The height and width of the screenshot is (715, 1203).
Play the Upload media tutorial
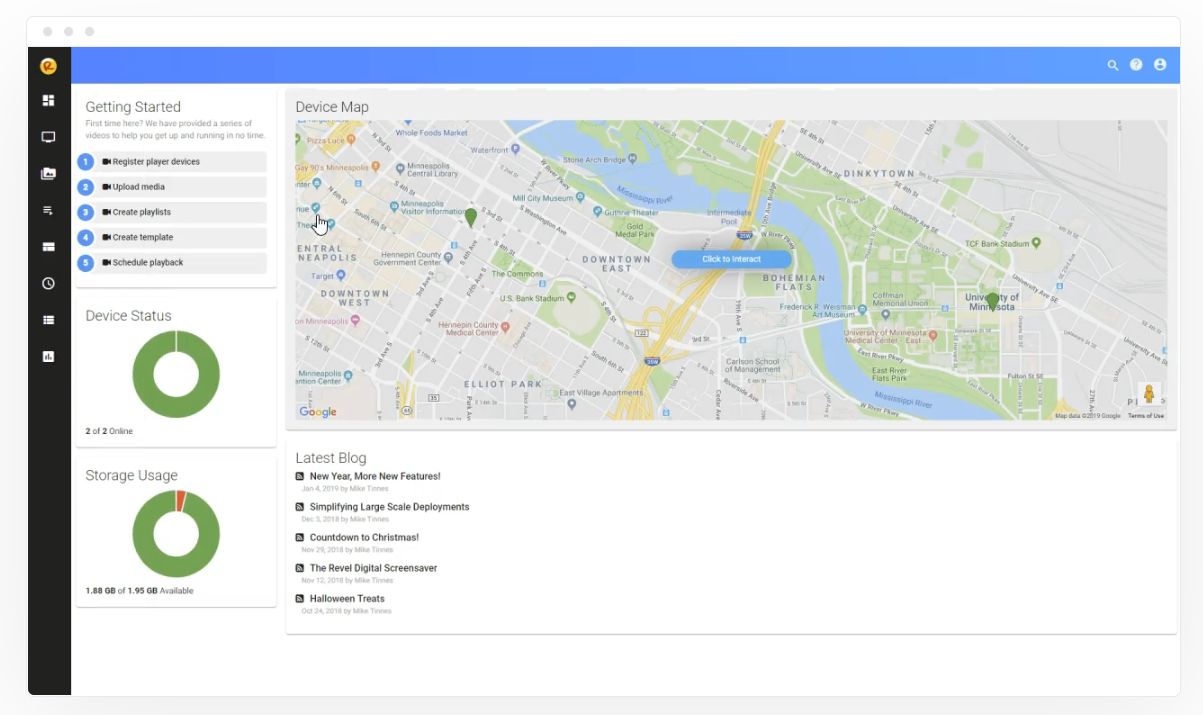[139, 187]
